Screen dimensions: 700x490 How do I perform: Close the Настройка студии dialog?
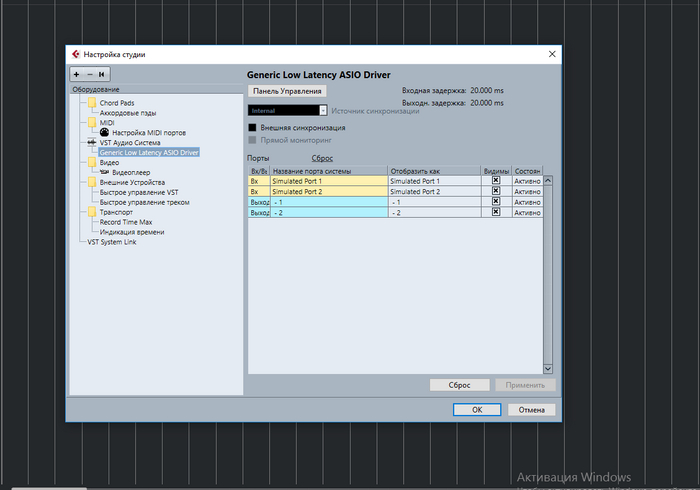(x=552, y=54)
